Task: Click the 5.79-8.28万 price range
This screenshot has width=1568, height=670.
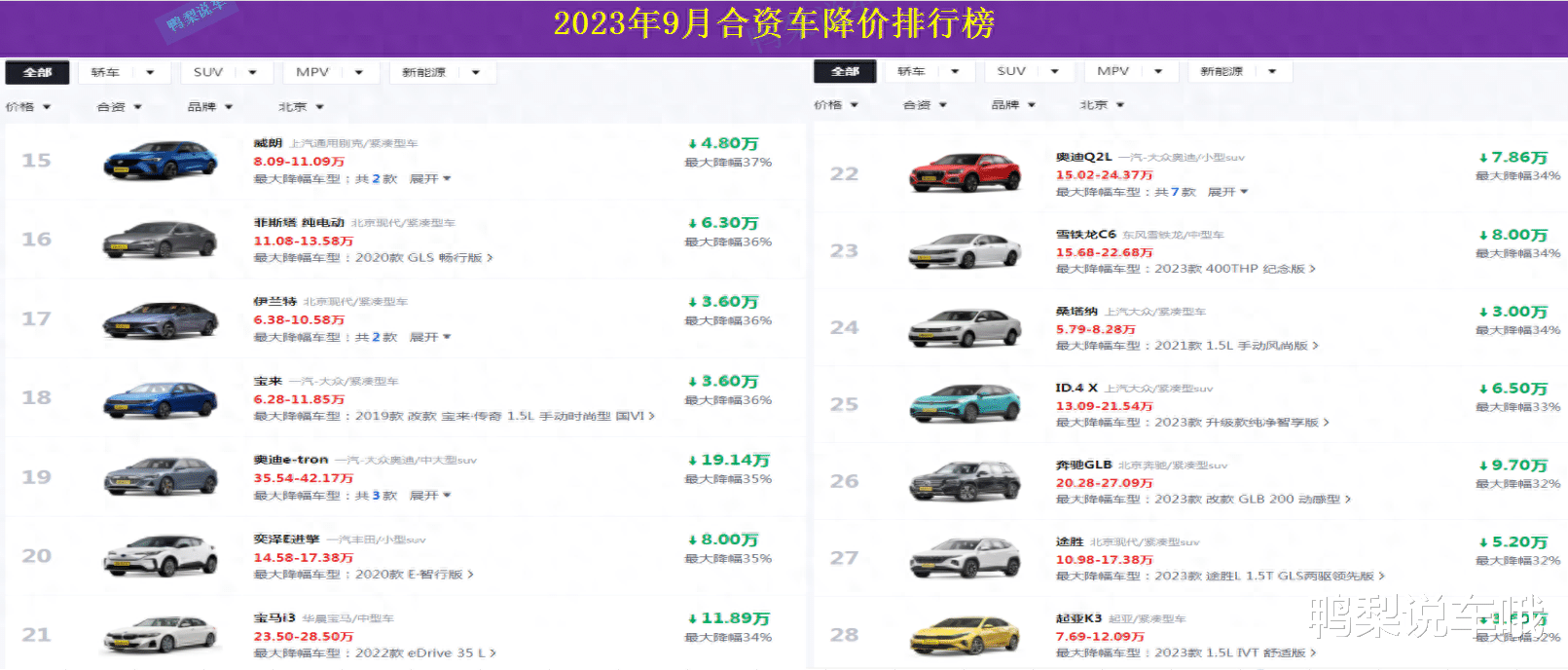Action: pos(1096,329)
